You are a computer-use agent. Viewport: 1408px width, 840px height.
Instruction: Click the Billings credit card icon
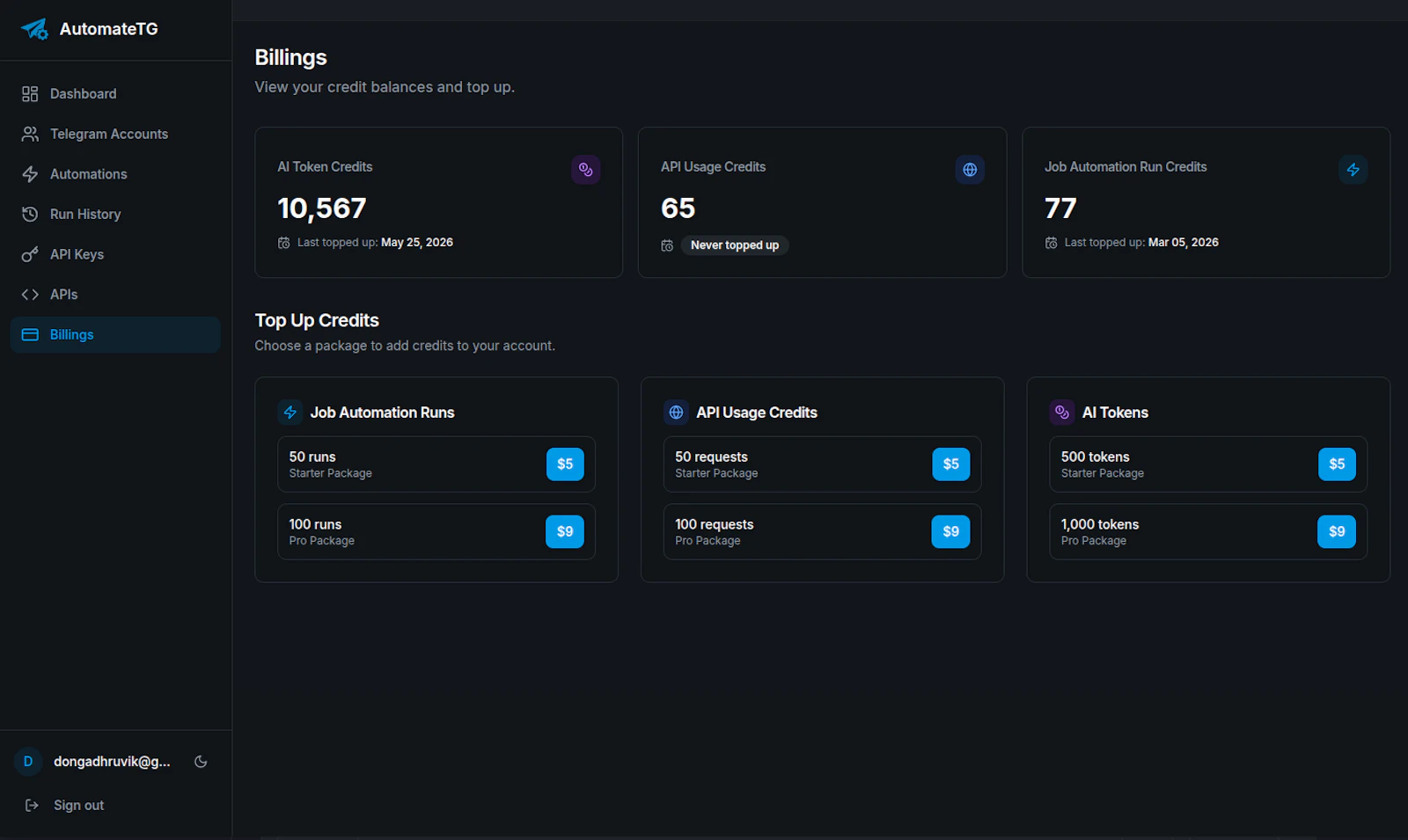tap(30, 334)
